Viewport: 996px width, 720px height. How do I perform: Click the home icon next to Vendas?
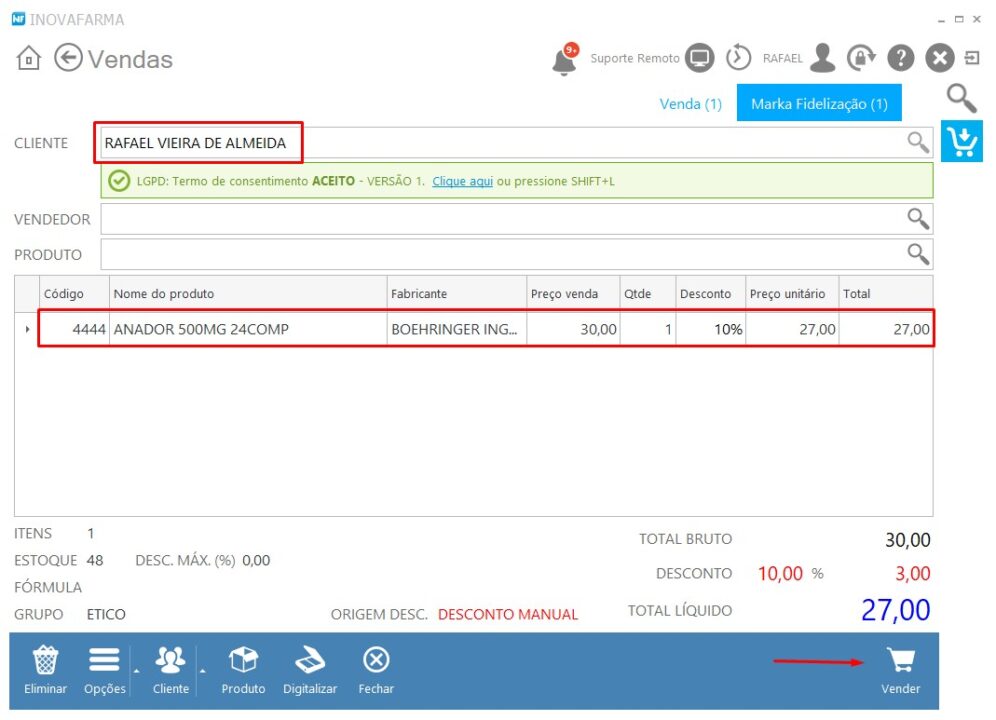29,58
